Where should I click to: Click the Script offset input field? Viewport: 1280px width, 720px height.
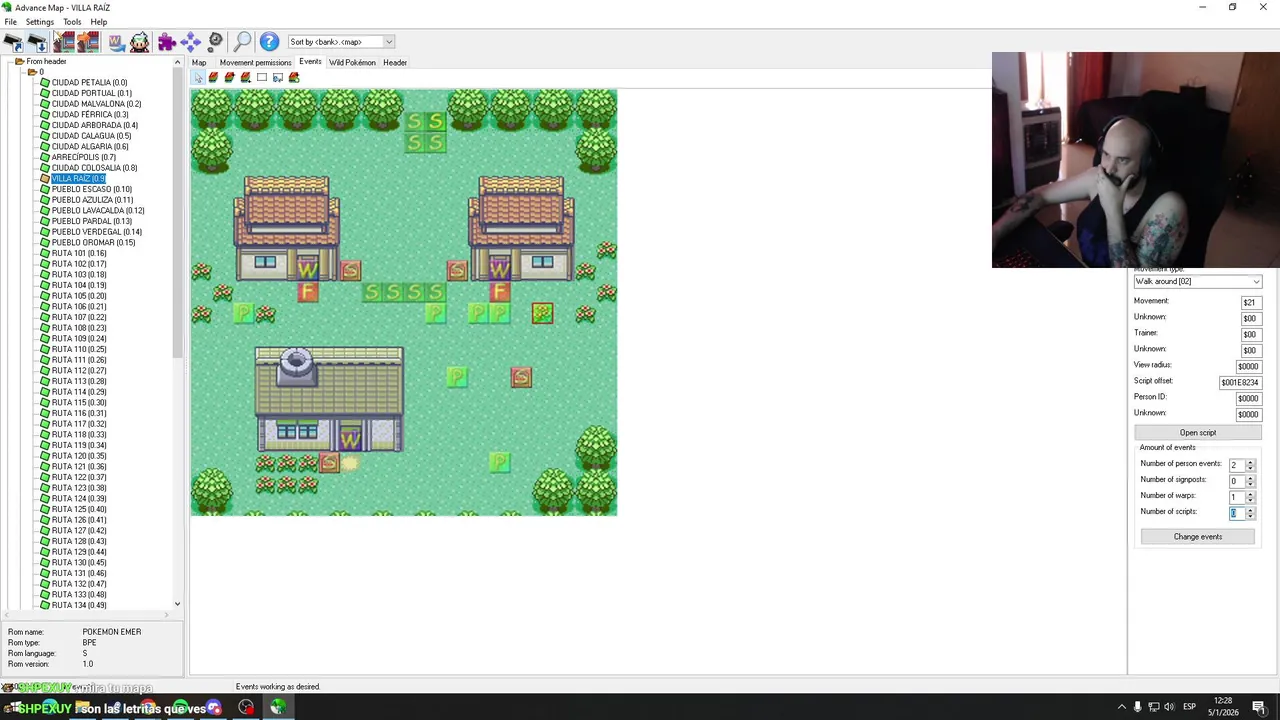(1240, 383)
